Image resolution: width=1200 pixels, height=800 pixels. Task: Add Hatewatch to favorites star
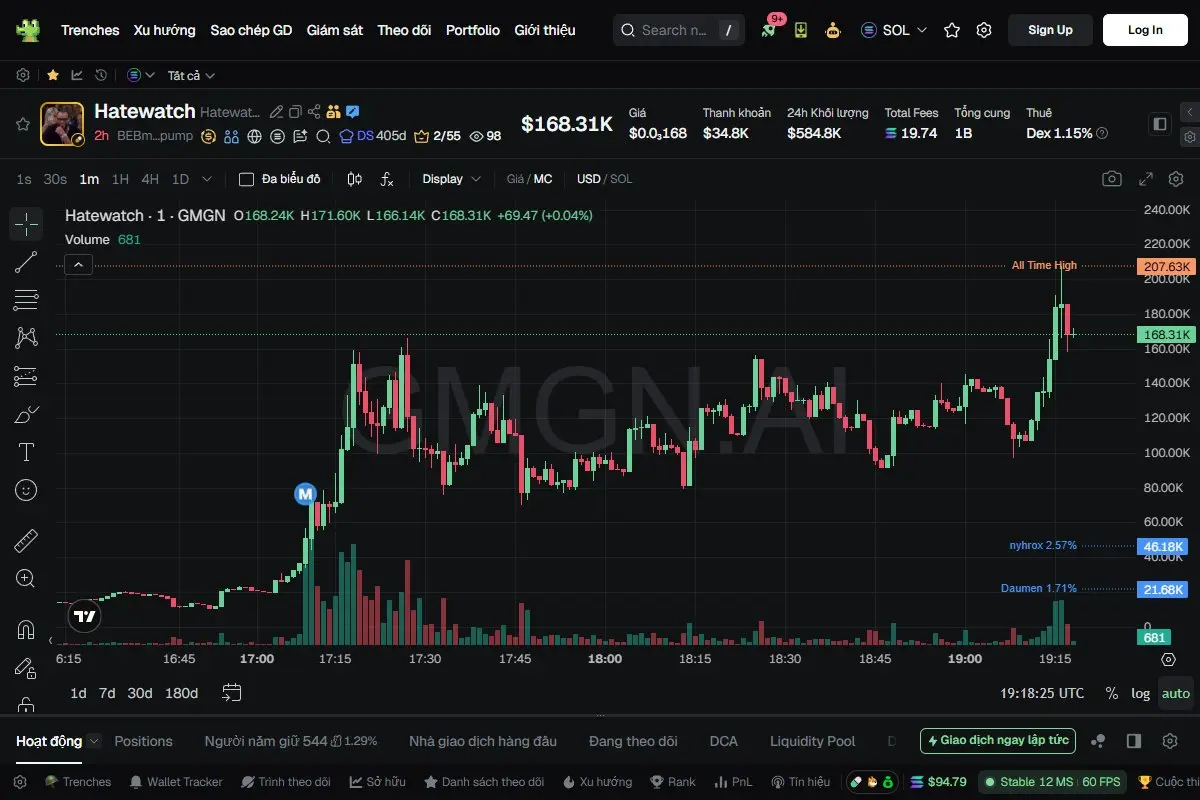[x=22, y=124]
